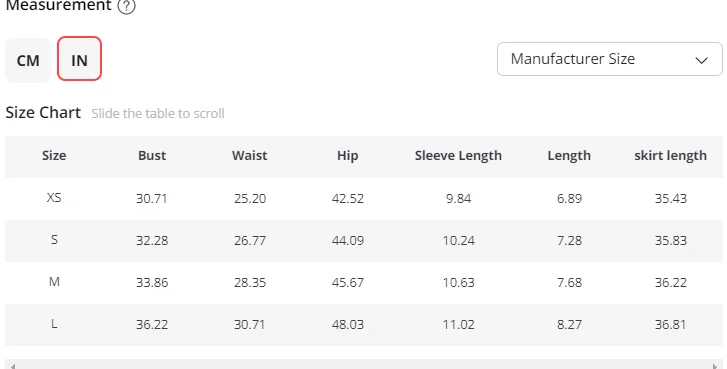Select the S size row label
The width and height of the screenshot is (727, 369).
54,240
